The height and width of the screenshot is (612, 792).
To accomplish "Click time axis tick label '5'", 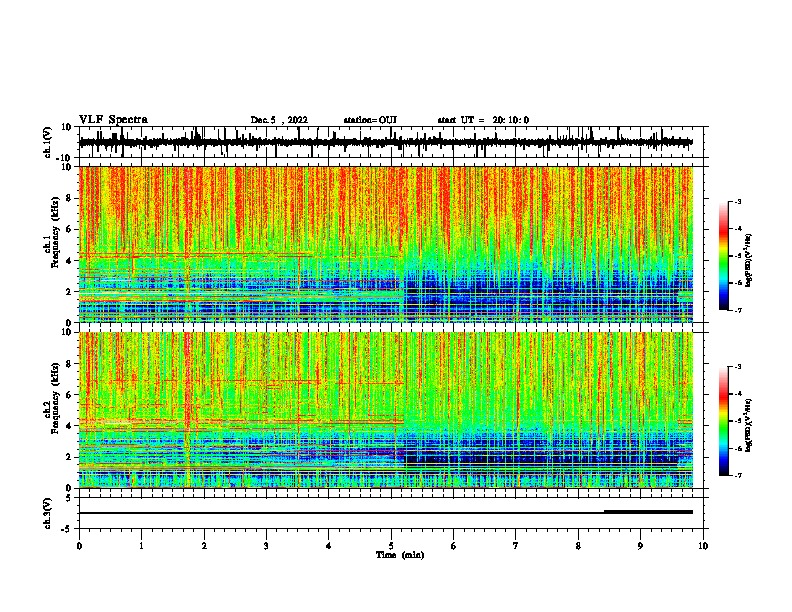I will click(391, 546).
